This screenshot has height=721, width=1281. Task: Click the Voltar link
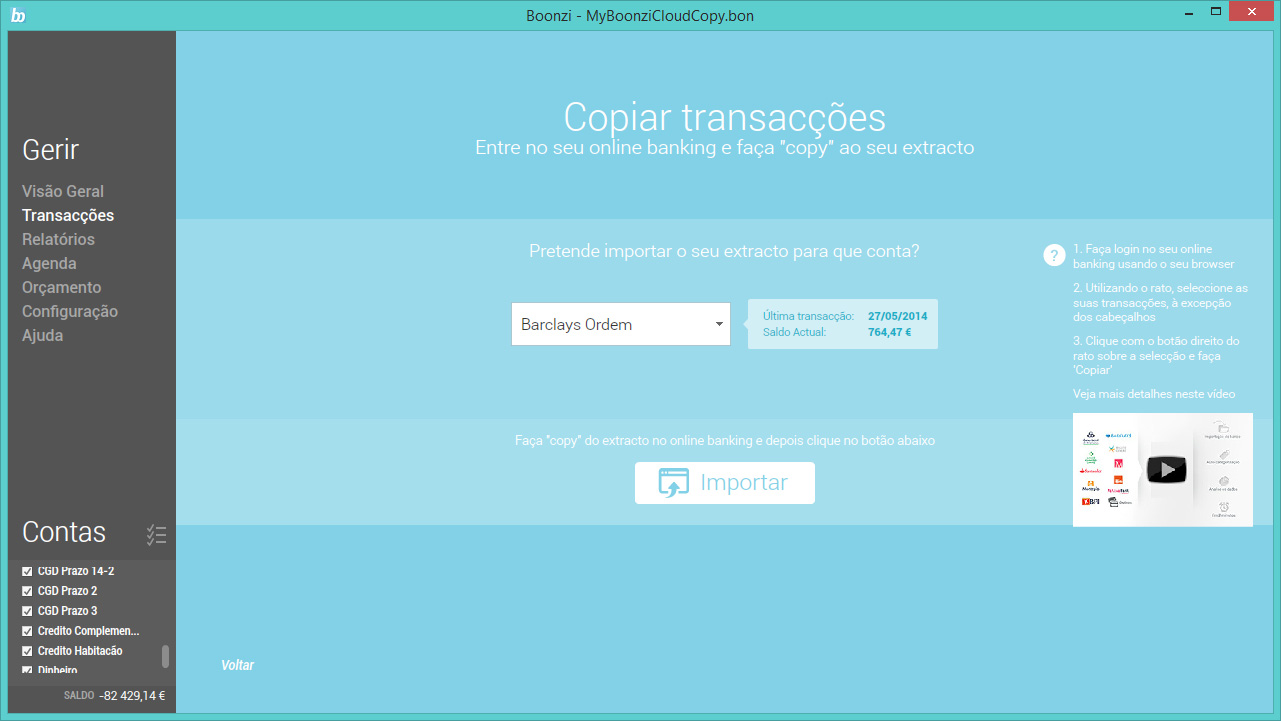(238, 665)
